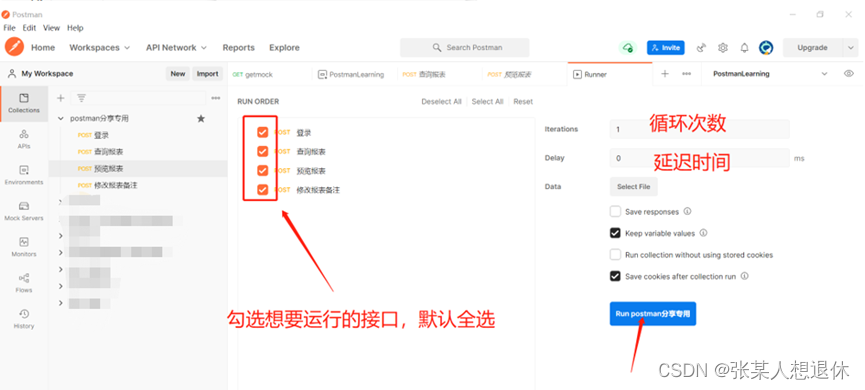Open the satellite capture requests icon
The image size is (865, 390).
(701, 48)
